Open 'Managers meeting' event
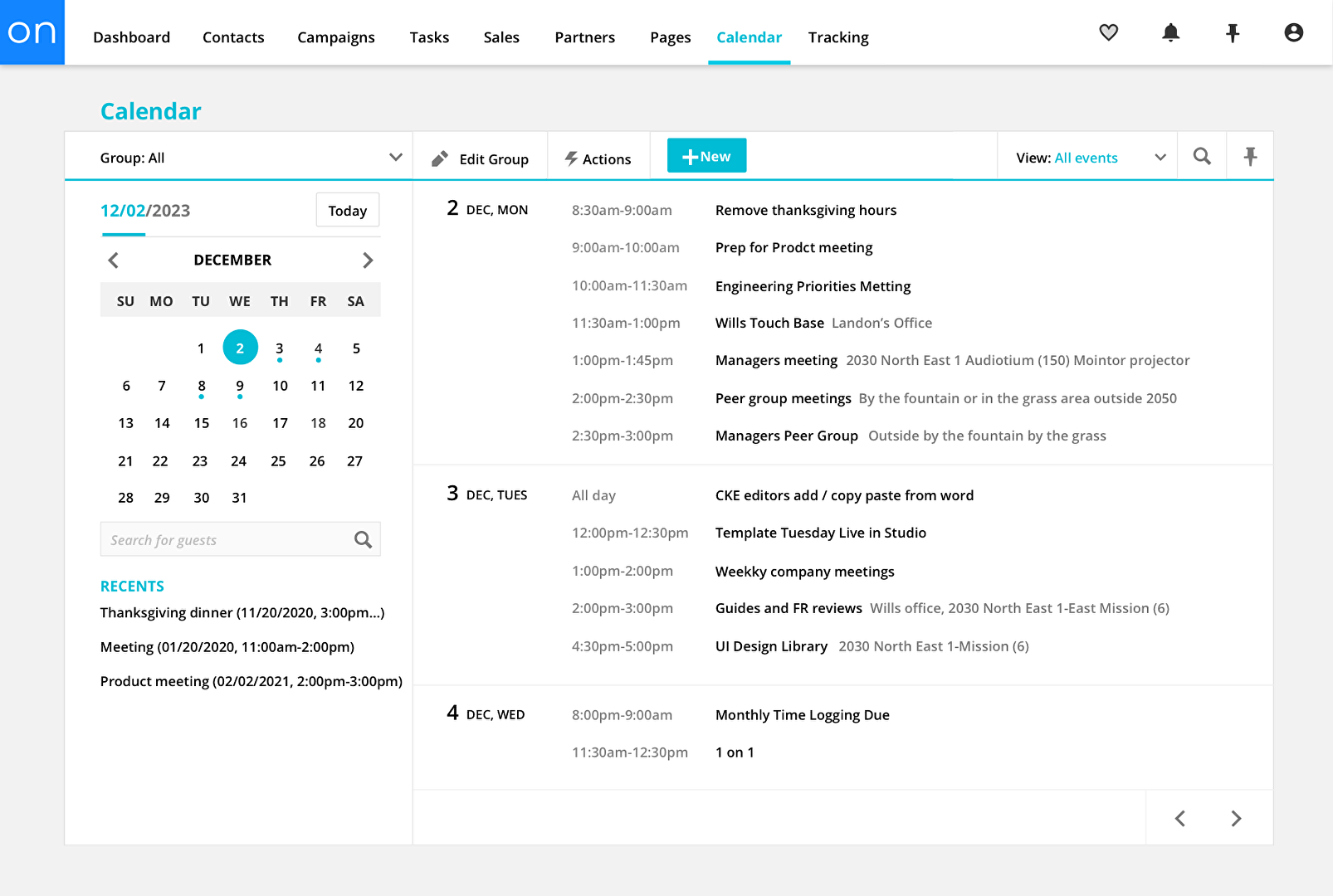1333x896 pixels. click(x=776, y=361)
